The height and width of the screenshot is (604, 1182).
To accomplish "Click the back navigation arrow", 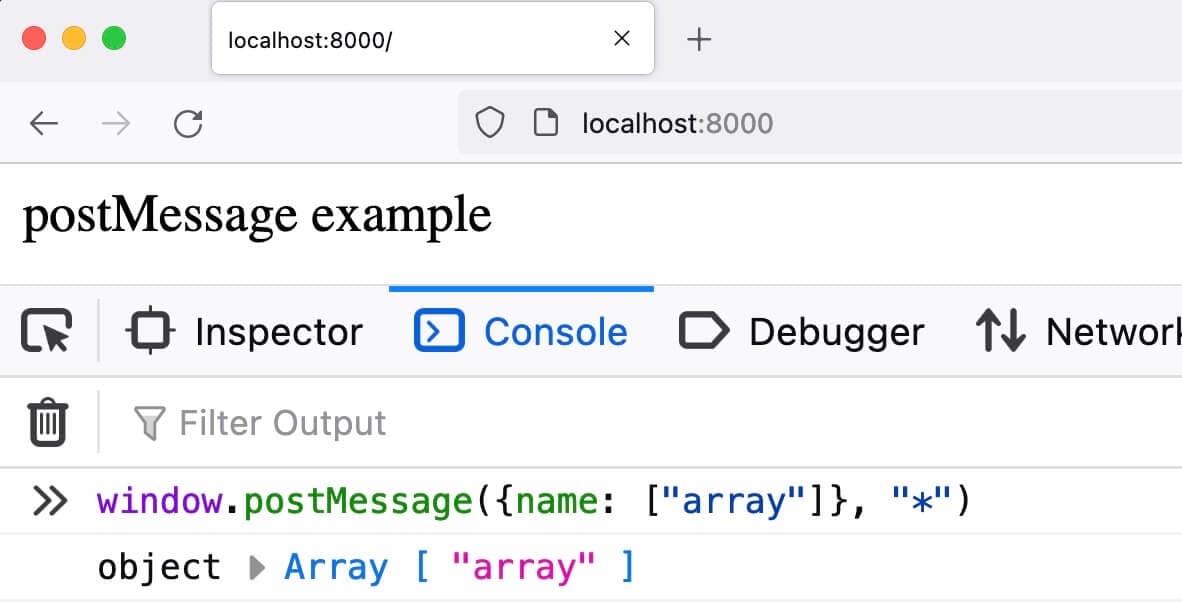I will click(x=46, y=122).
